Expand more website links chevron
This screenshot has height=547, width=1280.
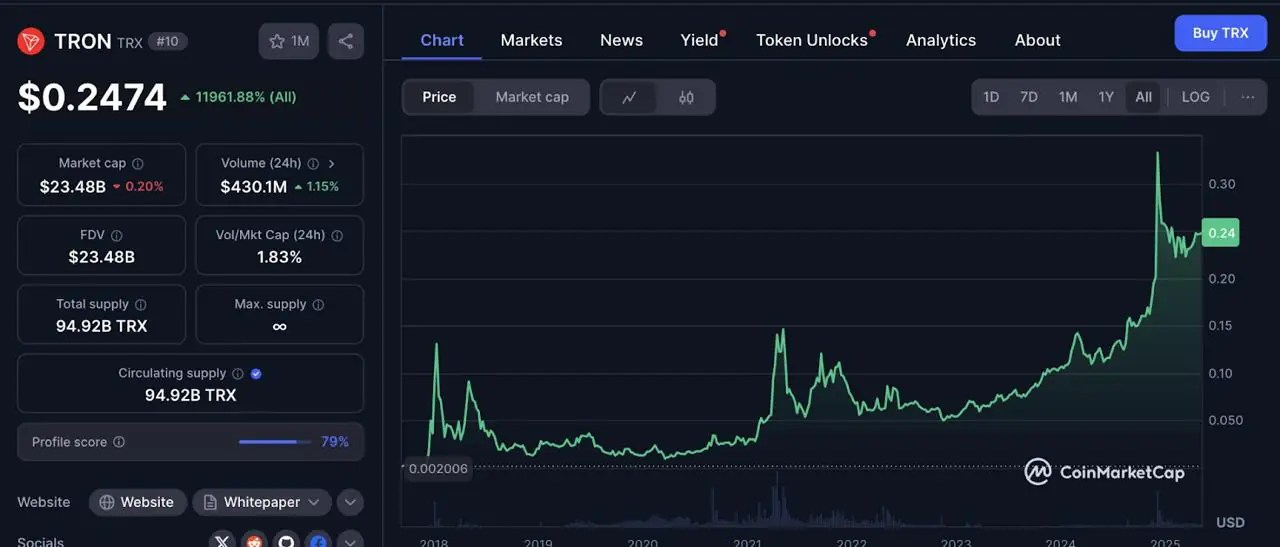click(350, 502)
